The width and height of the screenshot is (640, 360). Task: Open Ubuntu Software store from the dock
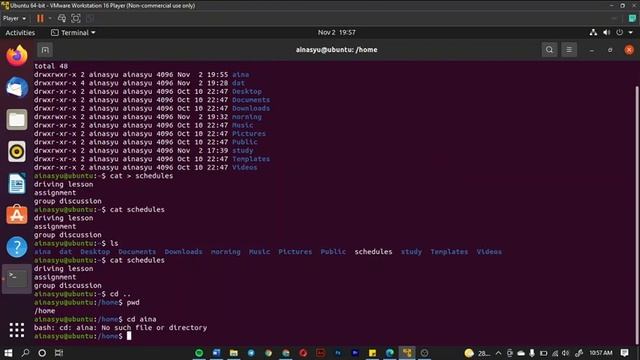(x=17, y=215)
